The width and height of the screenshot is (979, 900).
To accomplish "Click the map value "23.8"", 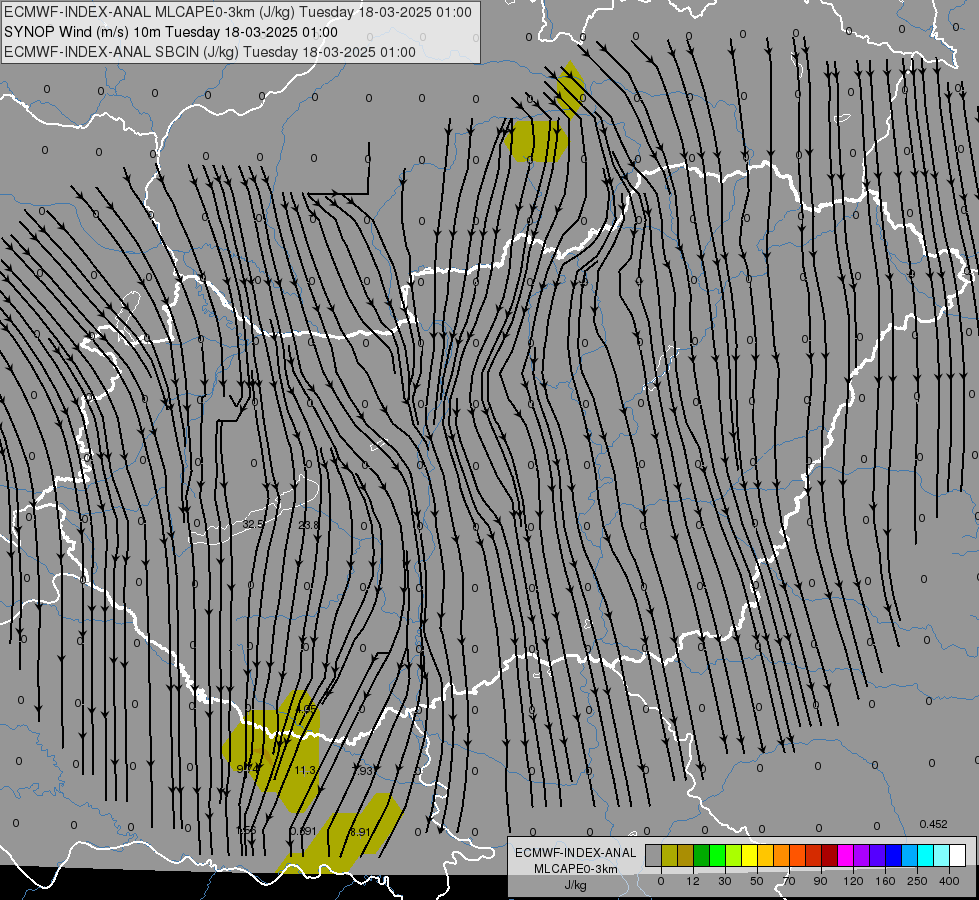I will pyautogui.click(x=308, y=525).
